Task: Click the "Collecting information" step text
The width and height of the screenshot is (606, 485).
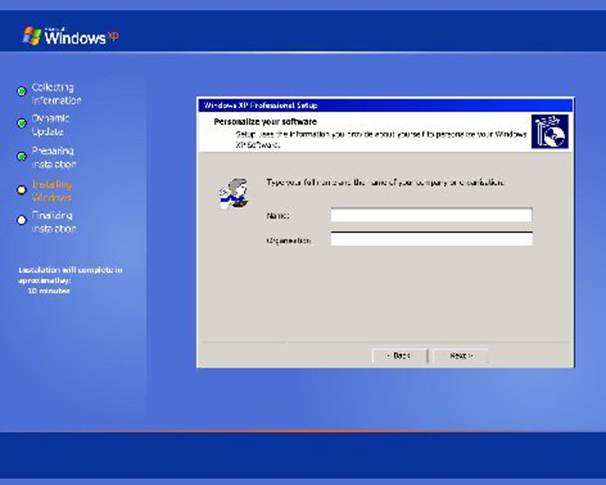Action: (x=56, y=94)
